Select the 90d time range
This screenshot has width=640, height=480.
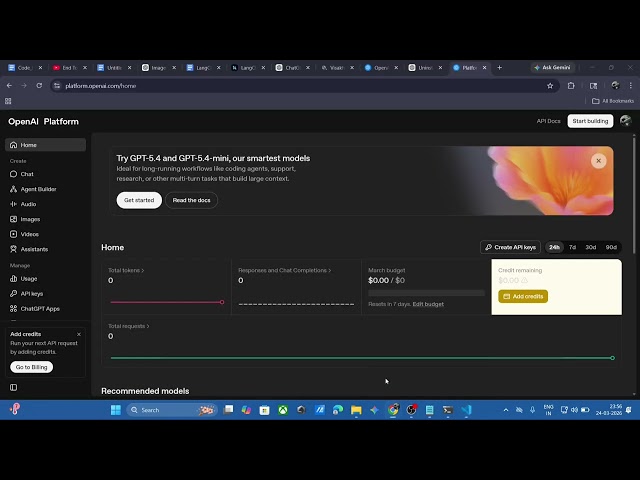611,247
